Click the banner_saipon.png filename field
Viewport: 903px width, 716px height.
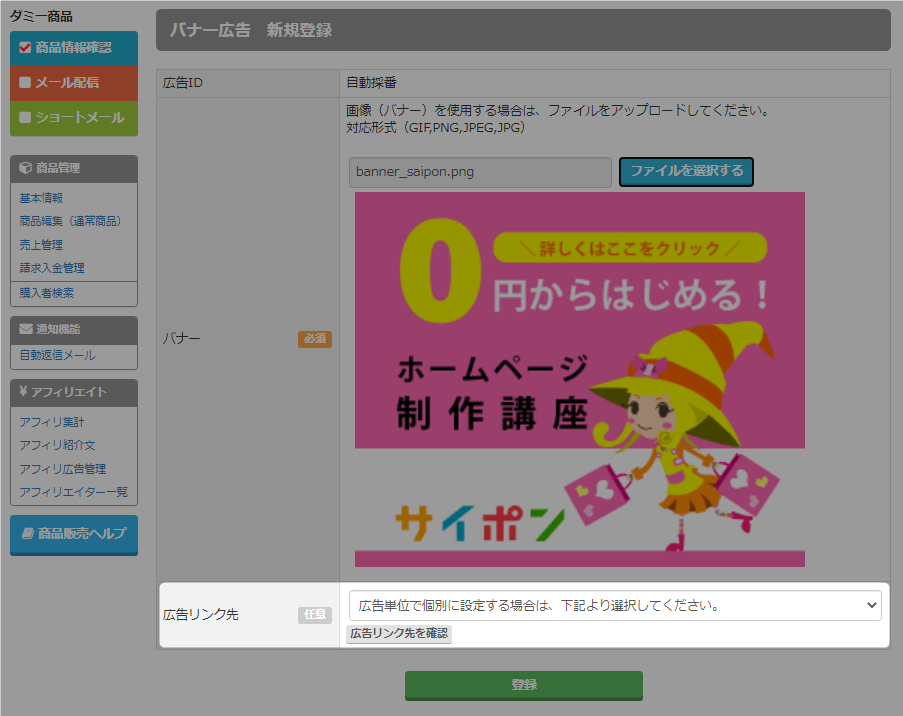pyautogui.click(x=480, y=171)
